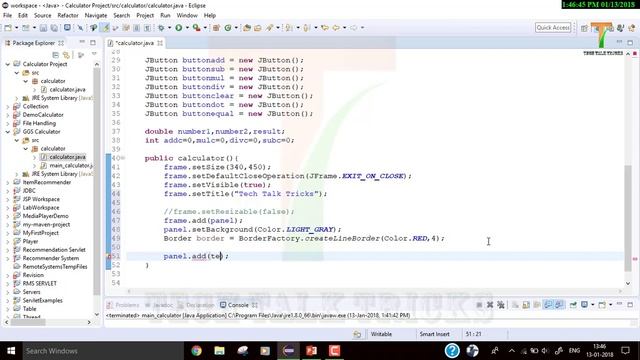
Task: Click the ENG language indicator
Action: (574, 351)
